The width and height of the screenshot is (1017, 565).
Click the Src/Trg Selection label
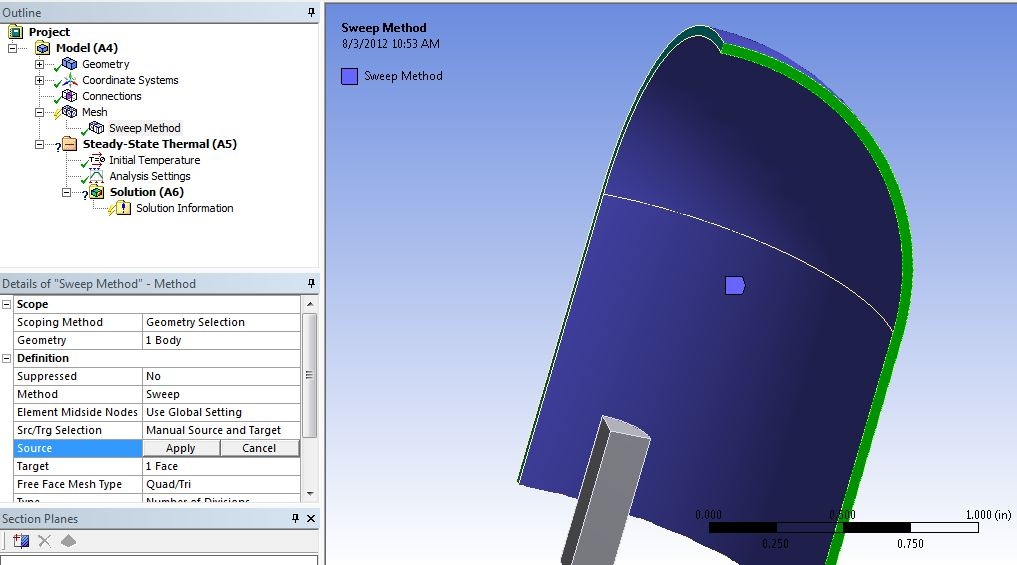pos(59,430)
